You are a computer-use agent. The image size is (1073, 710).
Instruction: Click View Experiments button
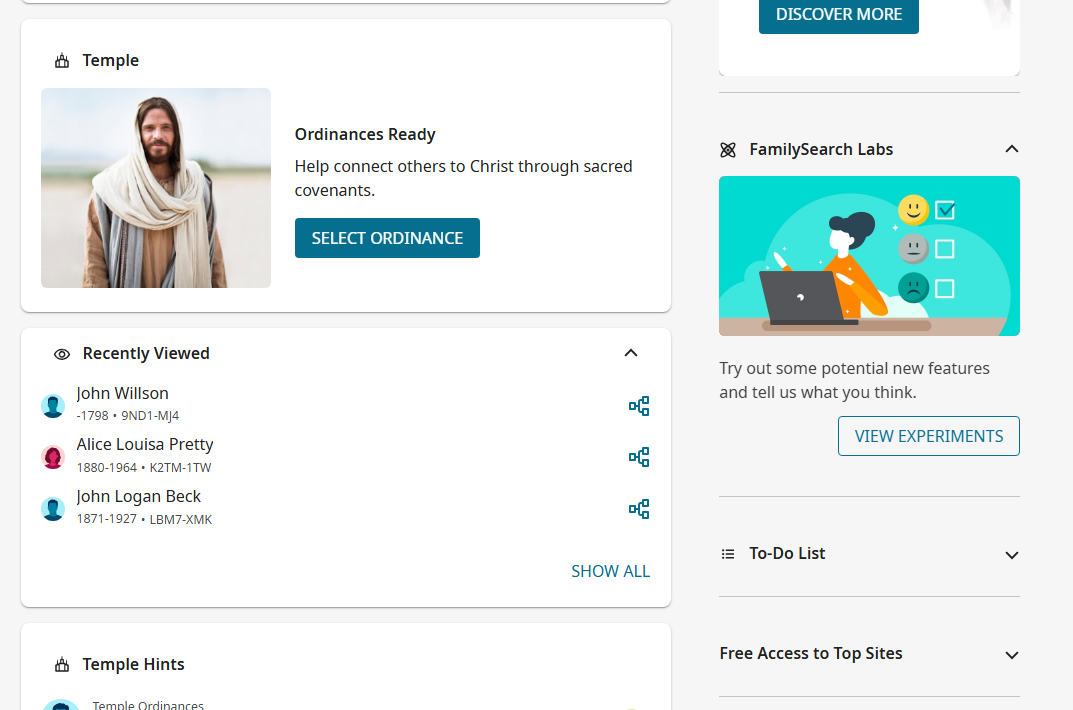929,436
